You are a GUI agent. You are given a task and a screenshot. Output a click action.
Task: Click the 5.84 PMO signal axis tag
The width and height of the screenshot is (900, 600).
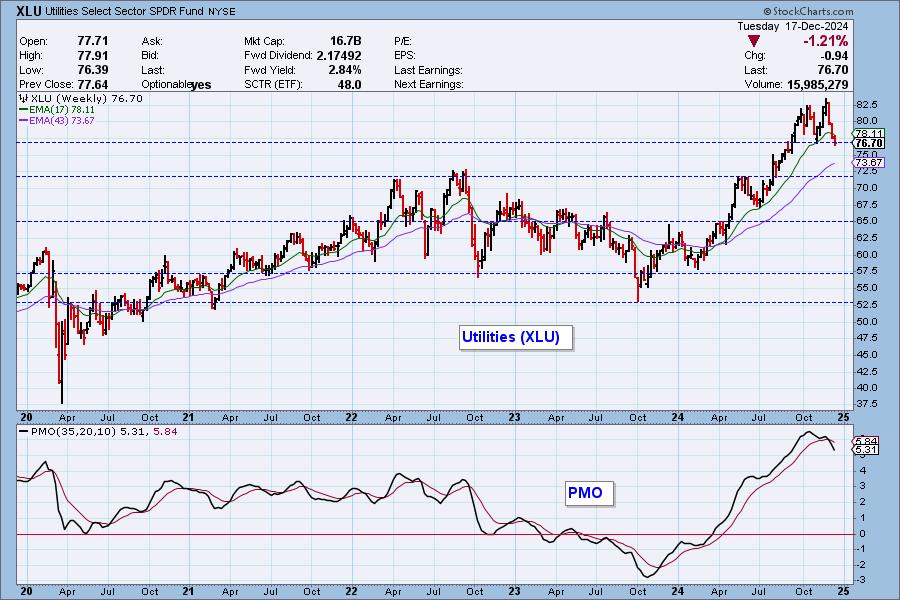click(867, 441)
